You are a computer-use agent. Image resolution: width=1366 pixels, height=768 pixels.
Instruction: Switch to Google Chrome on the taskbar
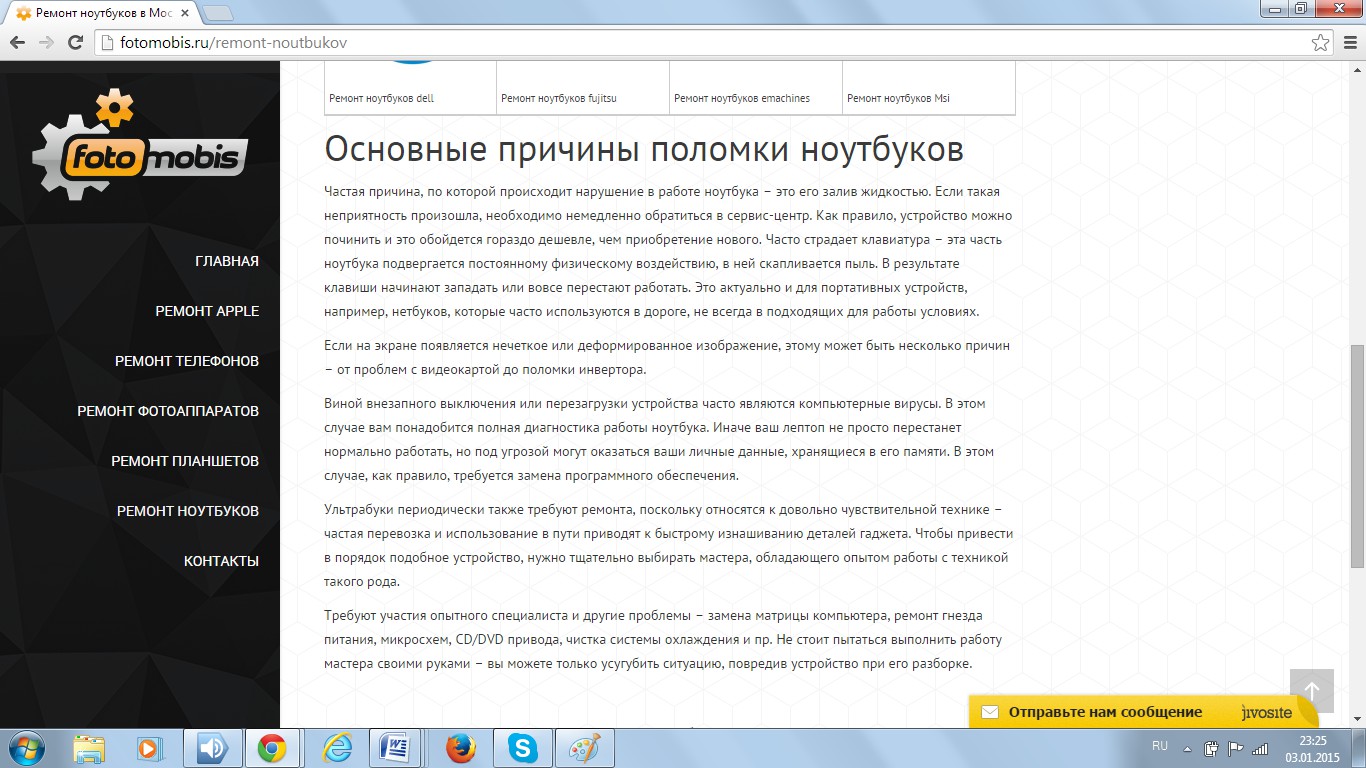pos(272,748)
